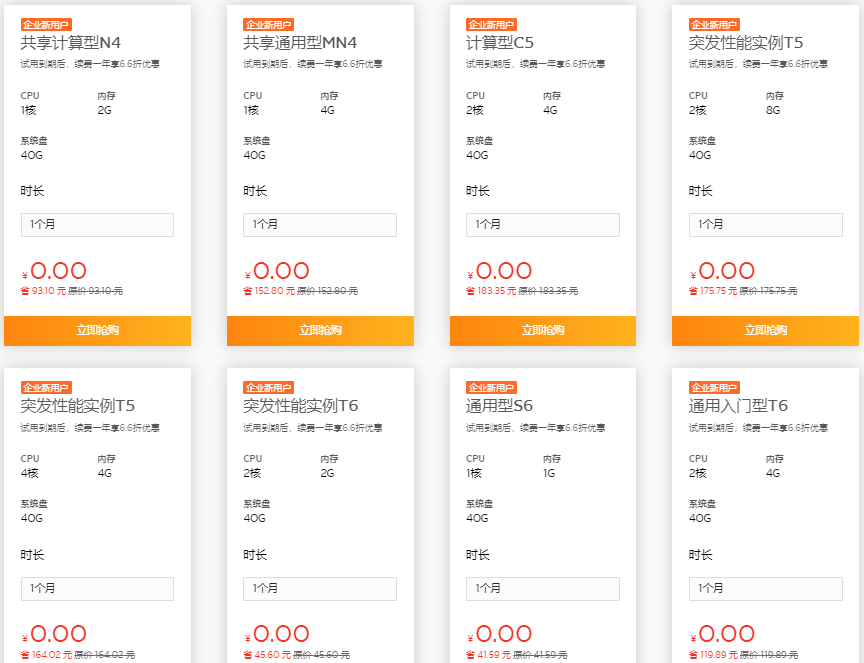Screen dimensions: 864x663
Task: Open the duration dropdown for 共享计算型N4
Action: point(97,225)
